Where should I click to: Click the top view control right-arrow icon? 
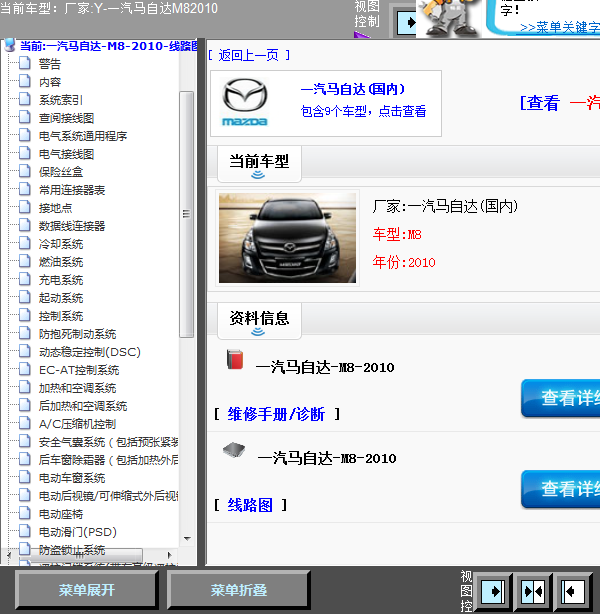[x=407, y=23]
